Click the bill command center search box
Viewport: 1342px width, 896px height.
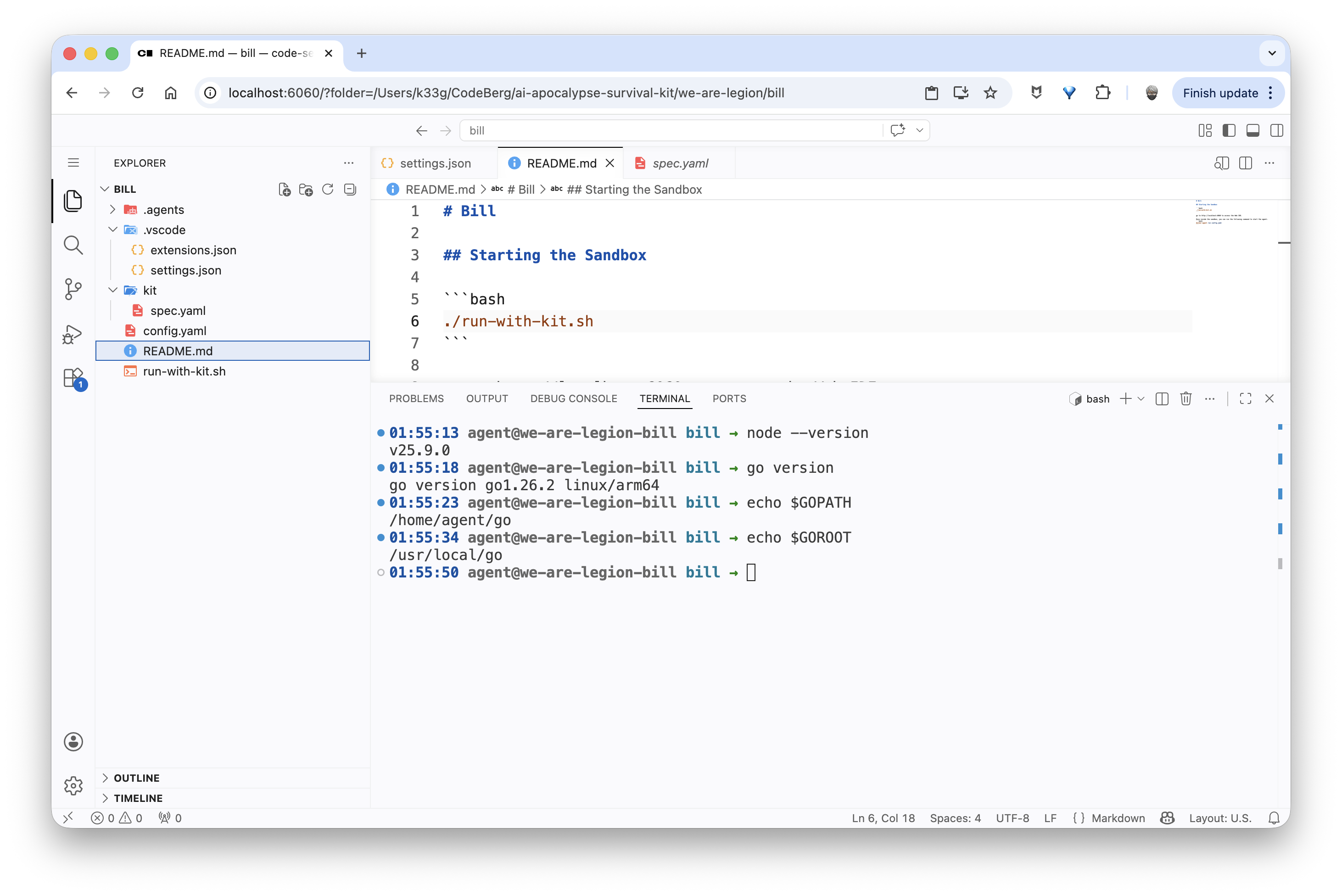pyautogui.click(x=671, y=130)
